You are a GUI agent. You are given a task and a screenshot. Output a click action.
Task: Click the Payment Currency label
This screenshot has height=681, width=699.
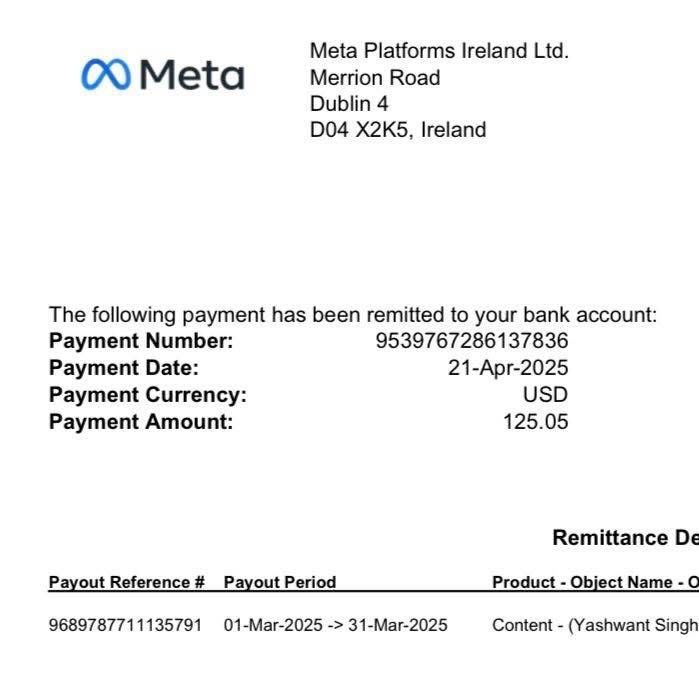pyautogui.click(x=148, y=395)
